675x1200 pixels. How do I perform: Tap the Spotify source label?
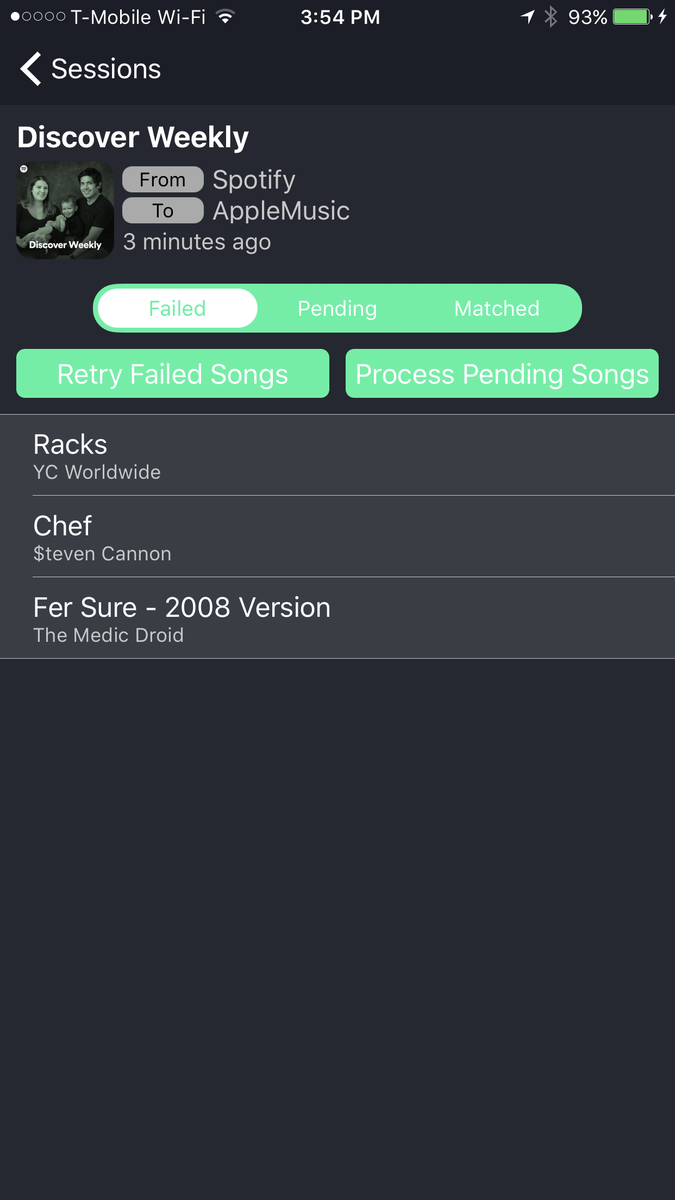point(254,180)
